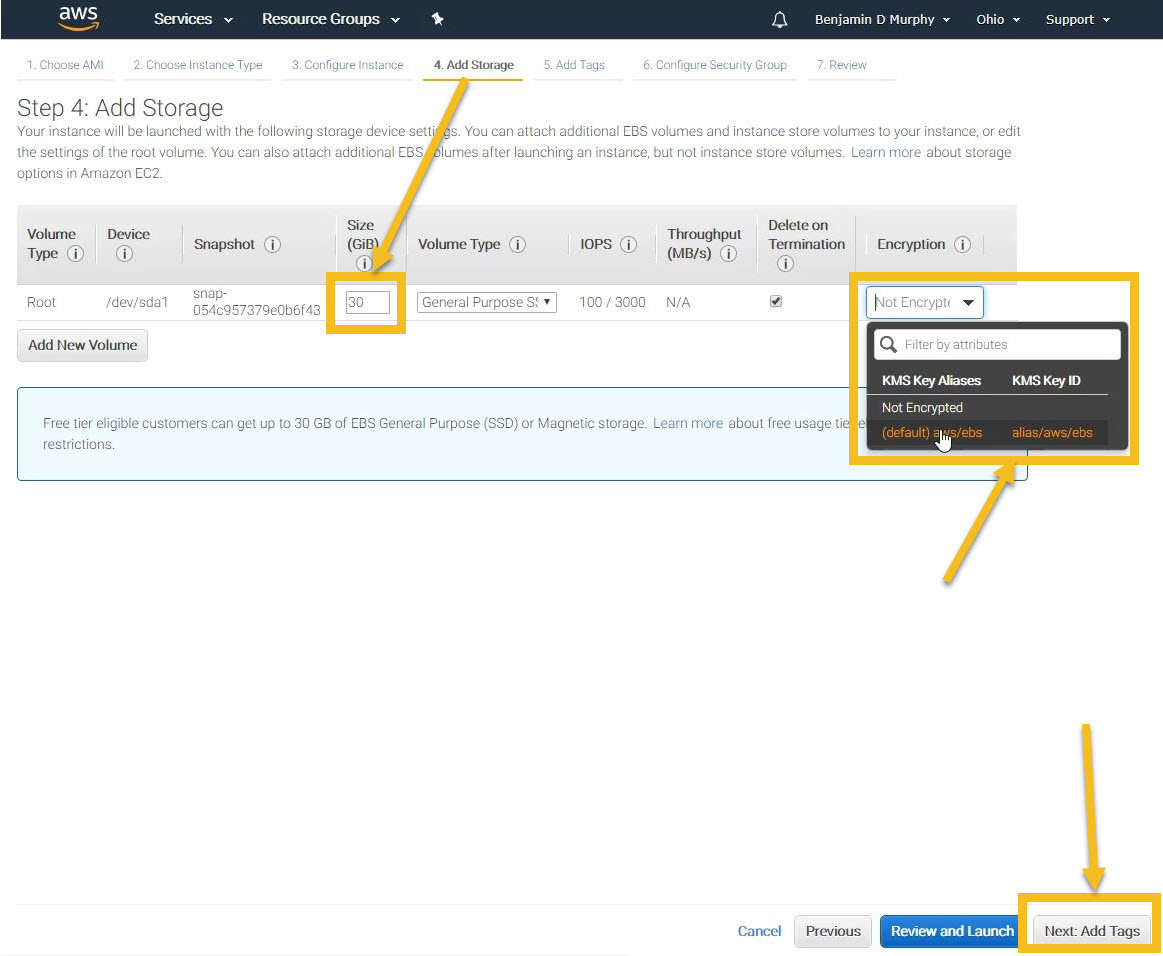Screen dimensions: 1163x956
Task: Go to 1. Choose AMI step
Action: [65, 65]
